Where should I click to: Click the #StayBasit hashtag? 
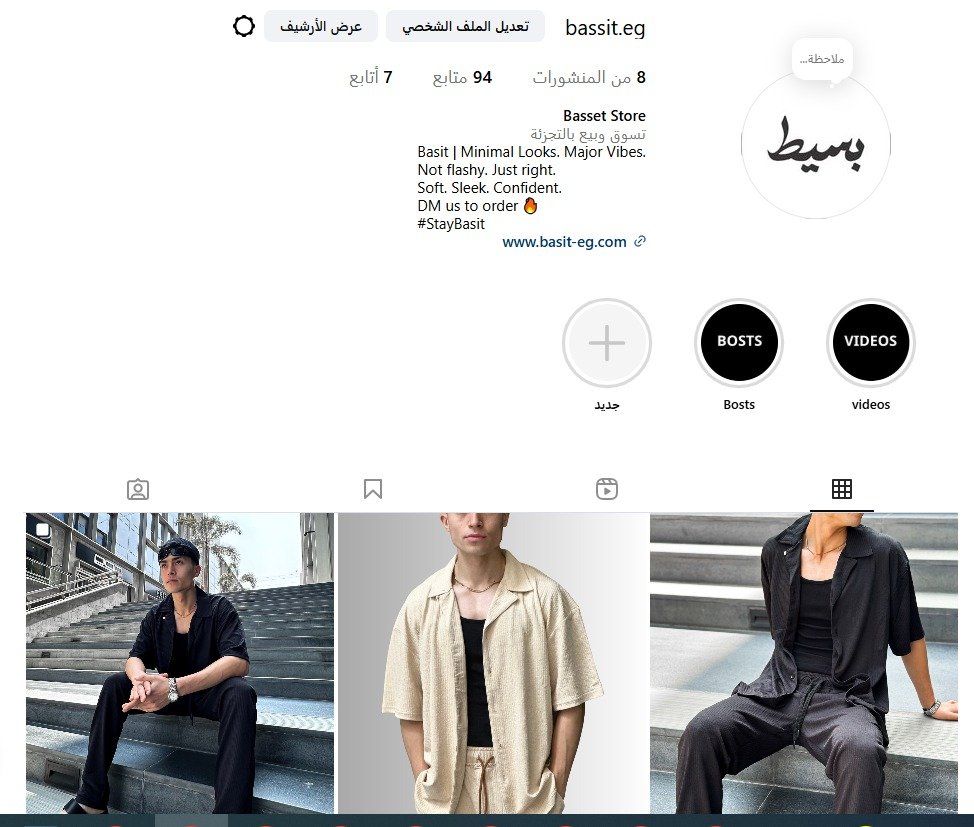pyautogui.click(x=451, y=224)
